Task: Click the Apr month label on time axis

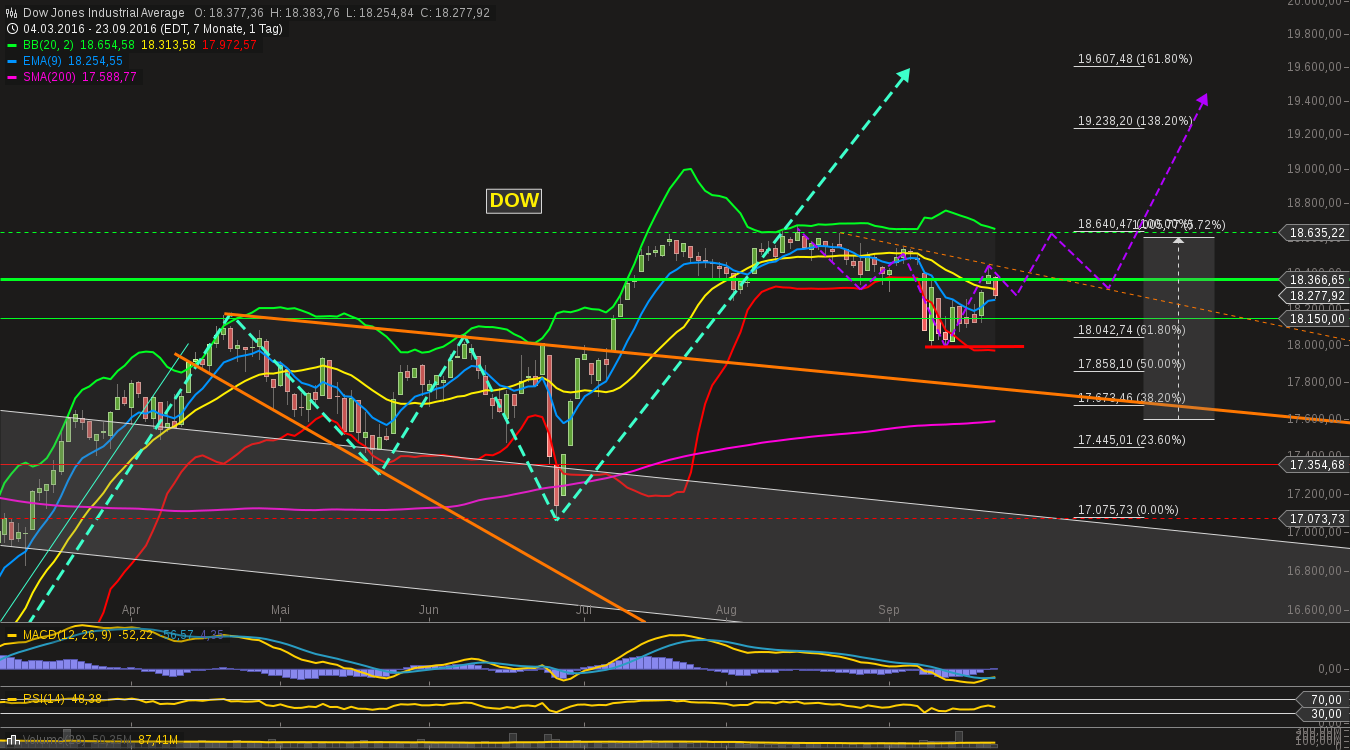Action: tap(131, 609)
